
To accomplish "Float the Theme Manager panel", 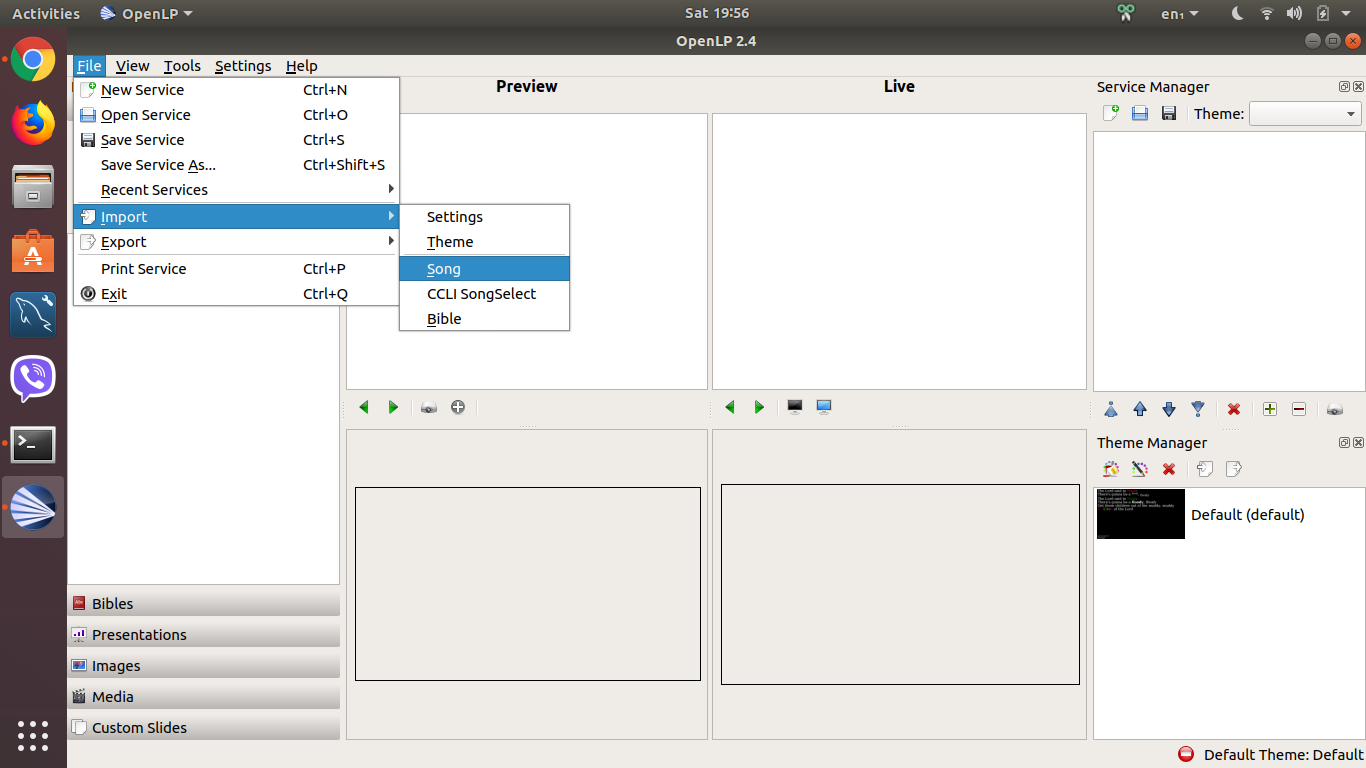I will click(1345, 443).
